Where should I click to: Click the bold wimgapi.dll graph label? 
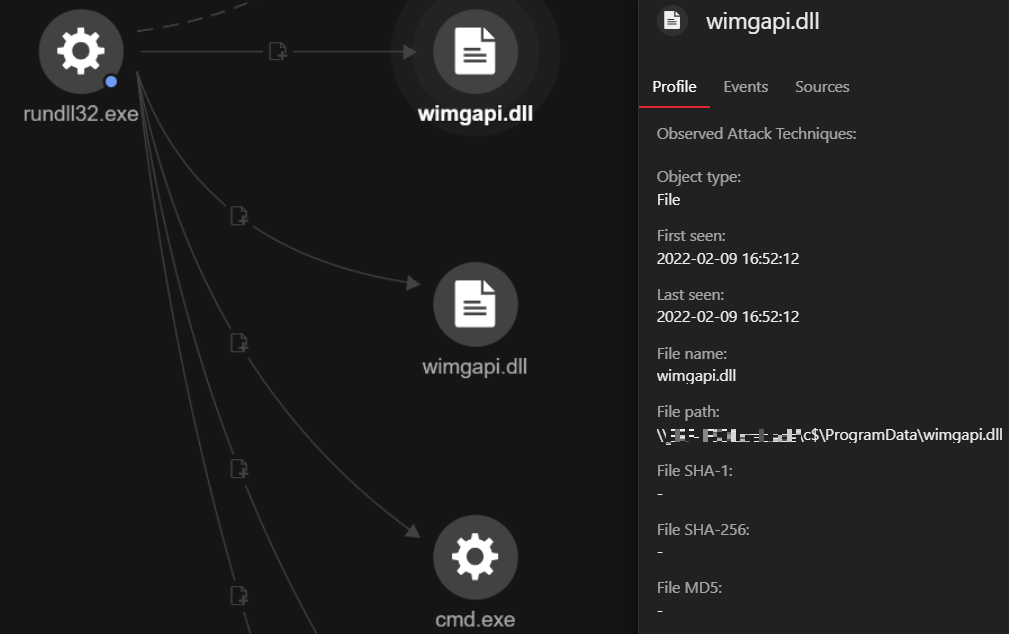click(475, 113)
